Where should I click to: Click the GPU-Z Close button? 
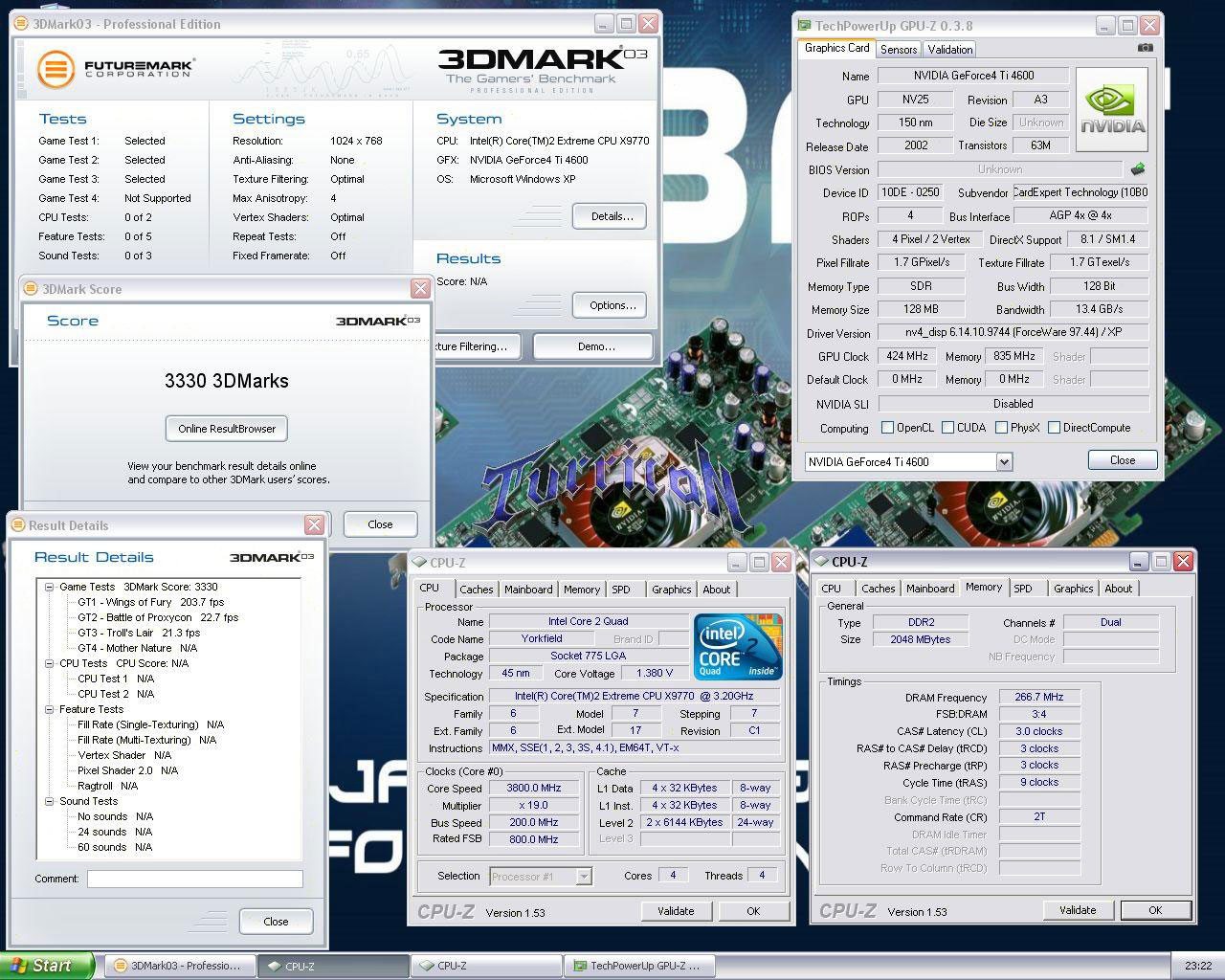[x=1123, y=460]
